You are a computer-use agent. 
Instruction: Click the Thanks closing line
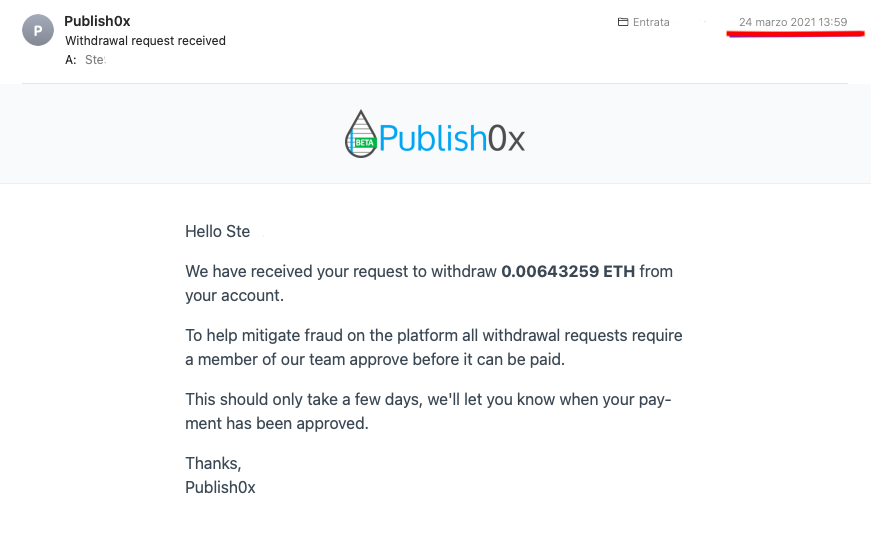213,463
